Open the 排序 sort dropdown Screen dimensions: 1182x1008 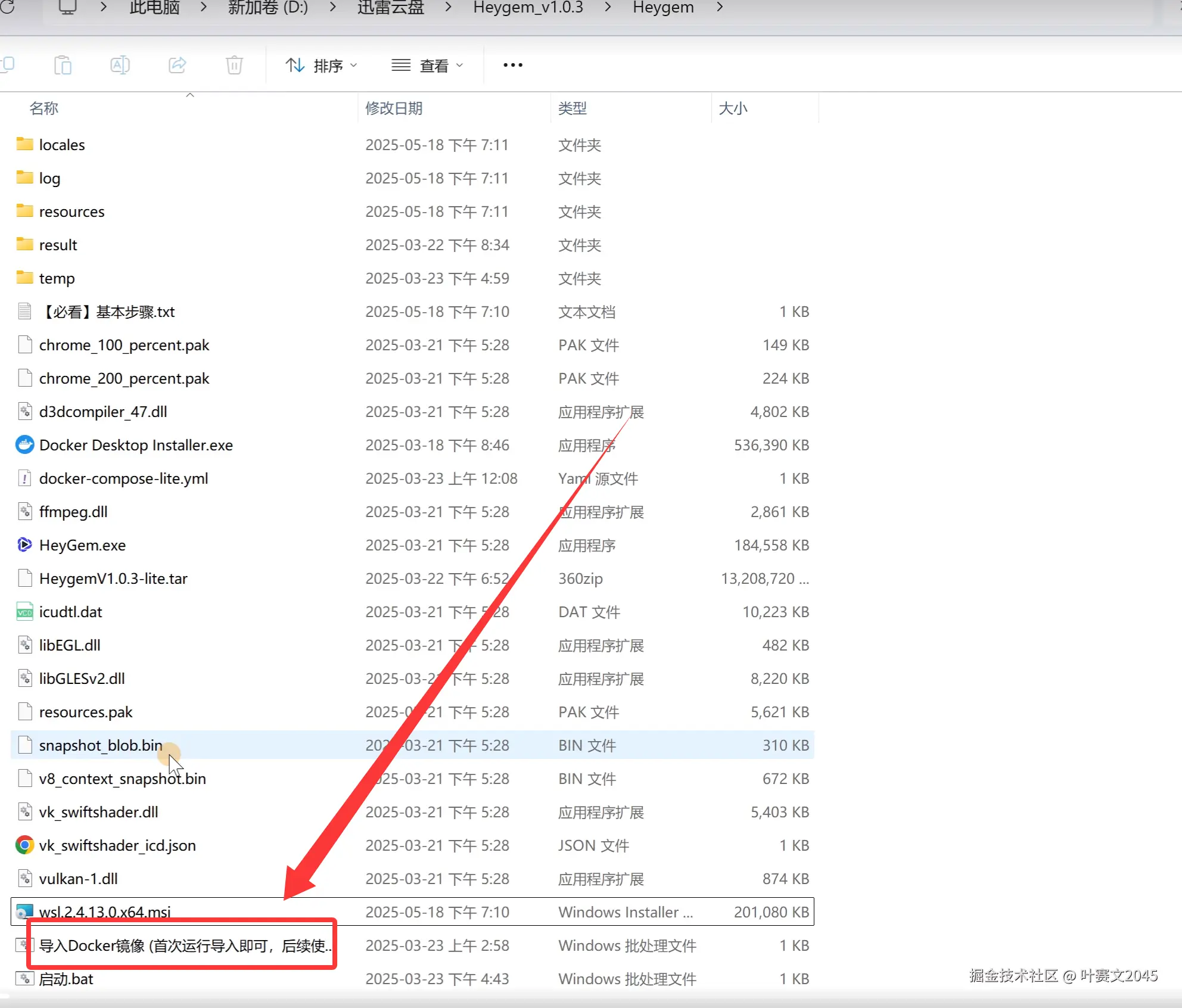click(x=321, y=66)
